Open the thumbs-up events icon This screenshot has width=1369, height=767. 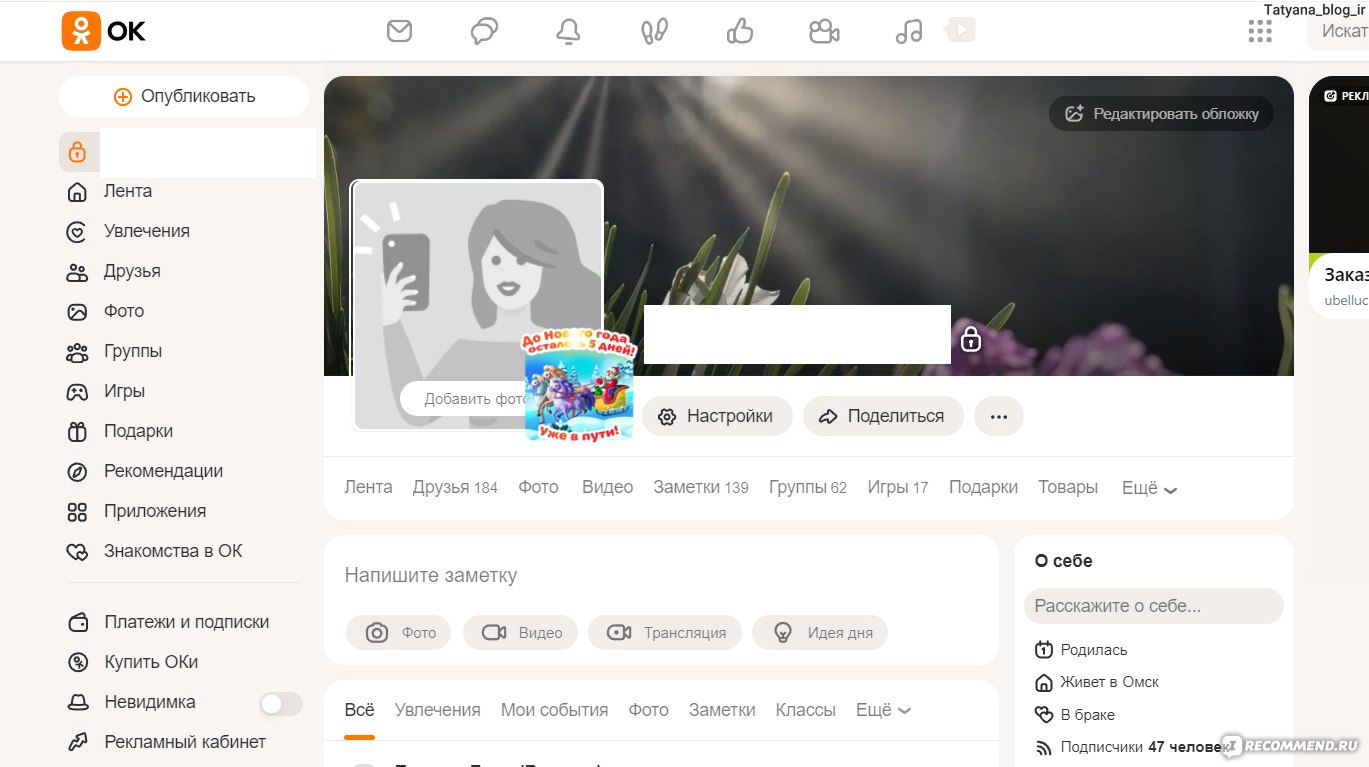click(739, 31)
